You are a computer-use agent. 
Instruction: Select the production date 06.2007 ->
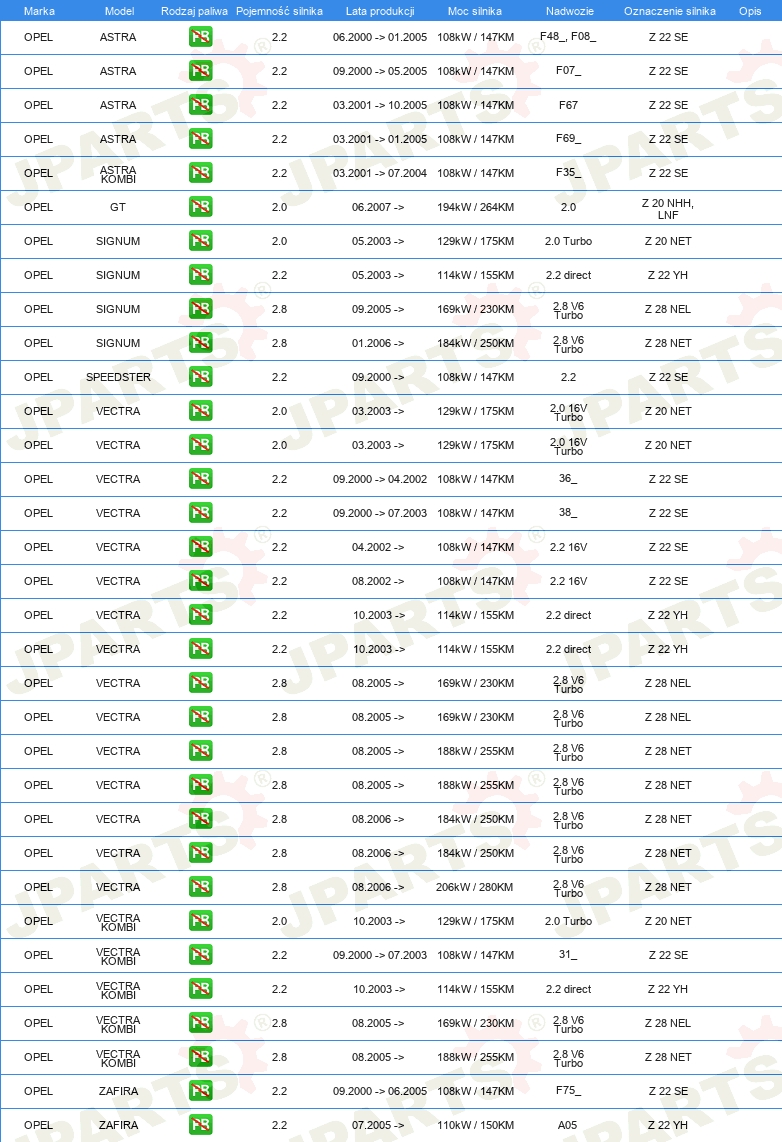click(x=378, y=207)
